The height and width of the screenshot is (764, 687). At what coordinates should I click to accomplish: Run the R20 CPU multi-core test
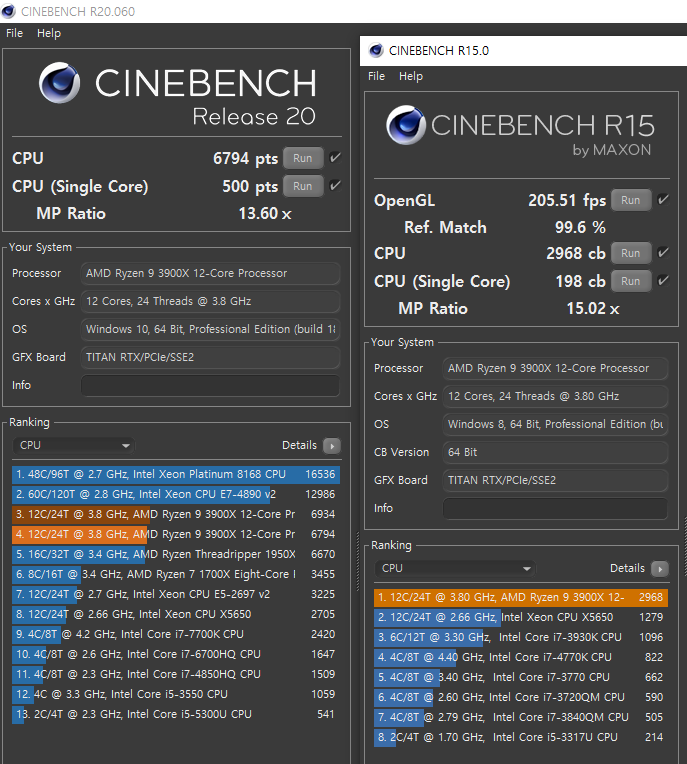coord(303,158)
